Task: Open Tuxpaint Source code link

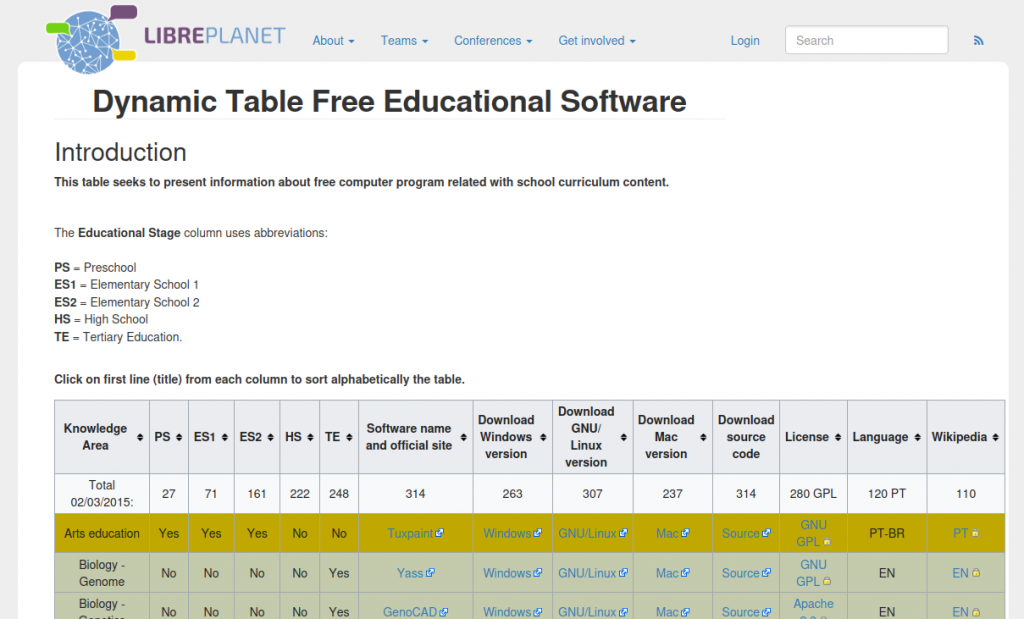Action: click(746, 533)
